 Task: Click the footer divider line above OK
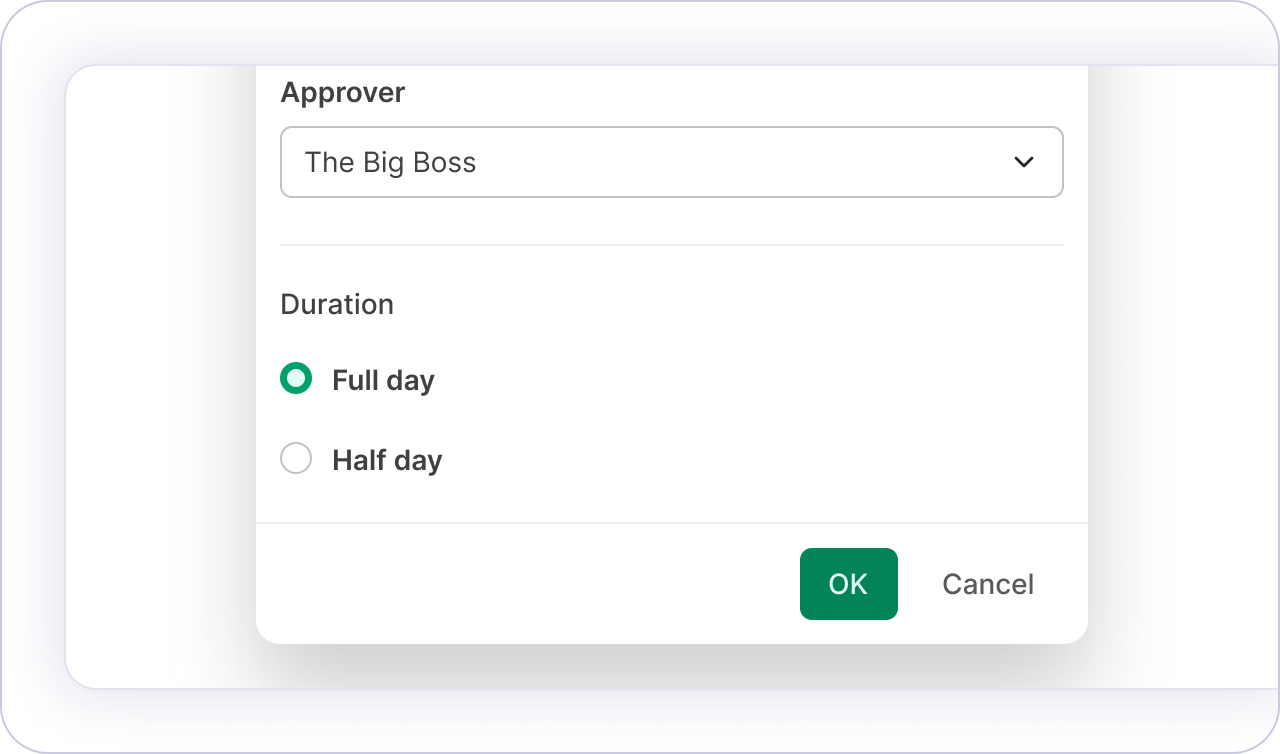(671, 523)
